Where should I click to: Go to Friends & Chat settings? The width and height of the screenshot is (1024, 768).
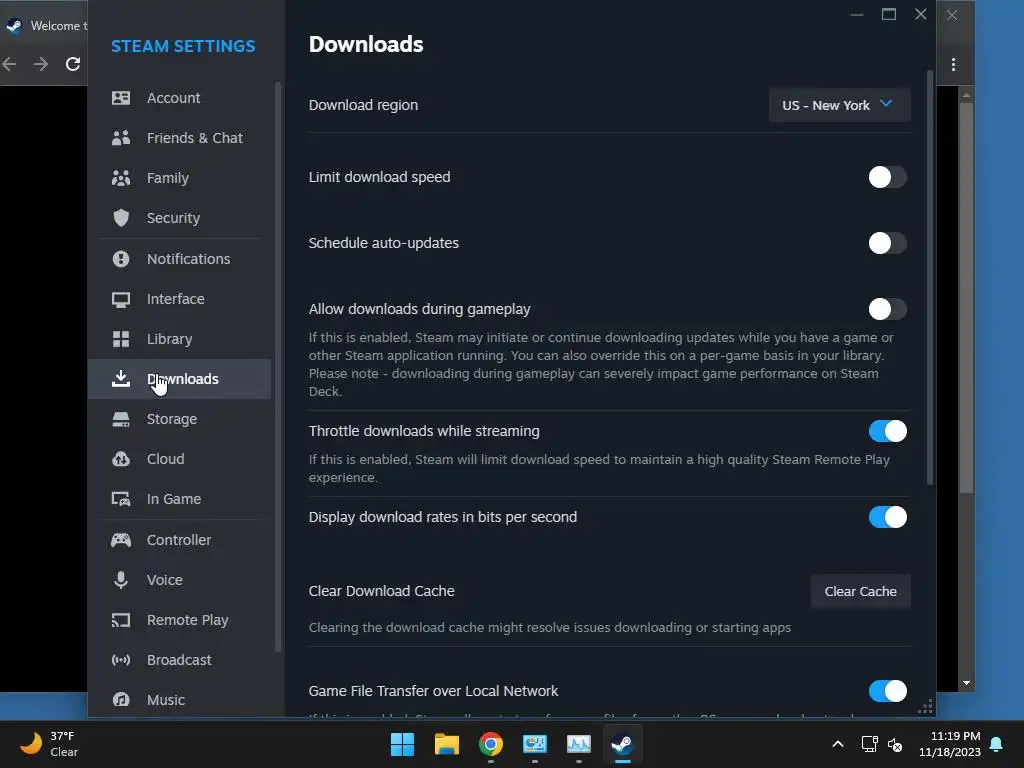[x=195, y=138]
